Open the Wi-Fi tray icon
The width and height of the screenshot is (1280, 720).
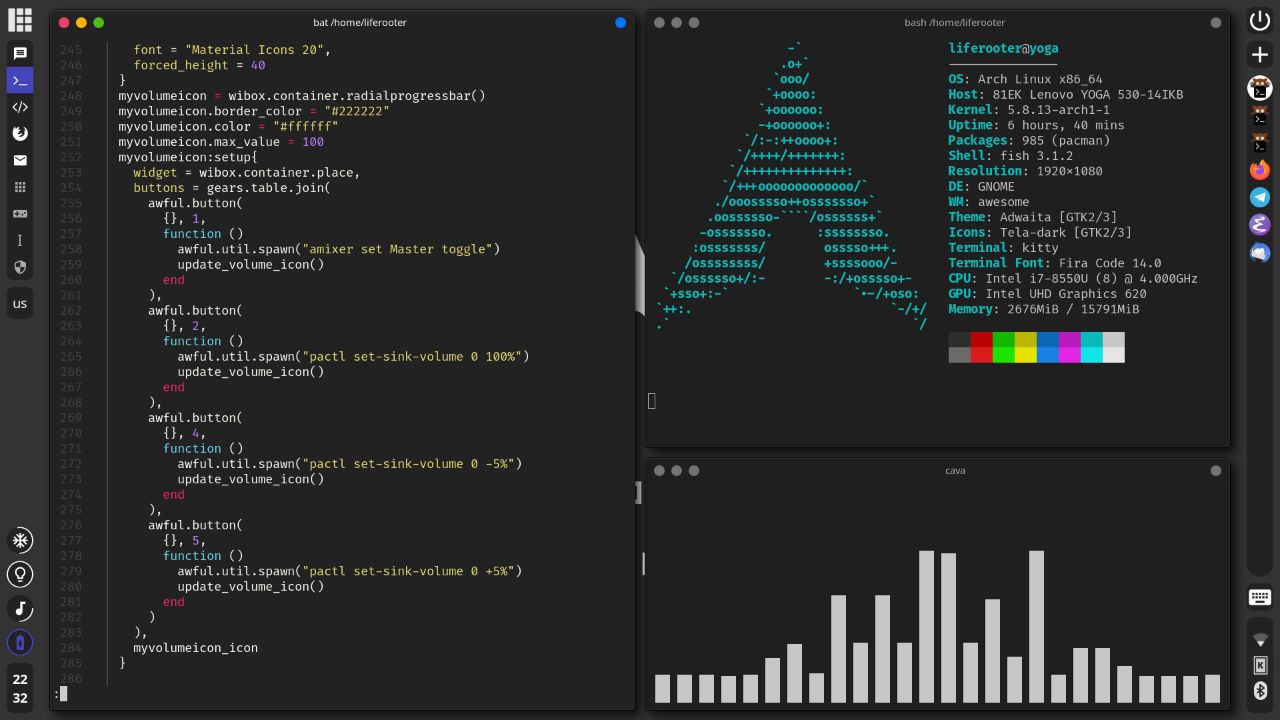point(1260,639)
